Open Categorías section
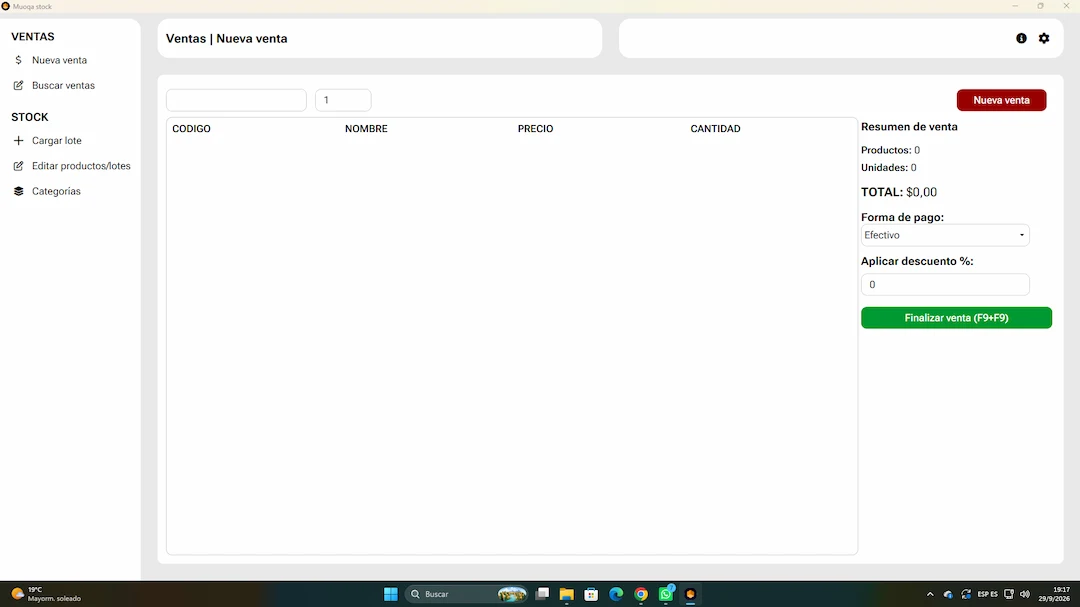This screenshot has width=1080, height=607. [56, 192]
